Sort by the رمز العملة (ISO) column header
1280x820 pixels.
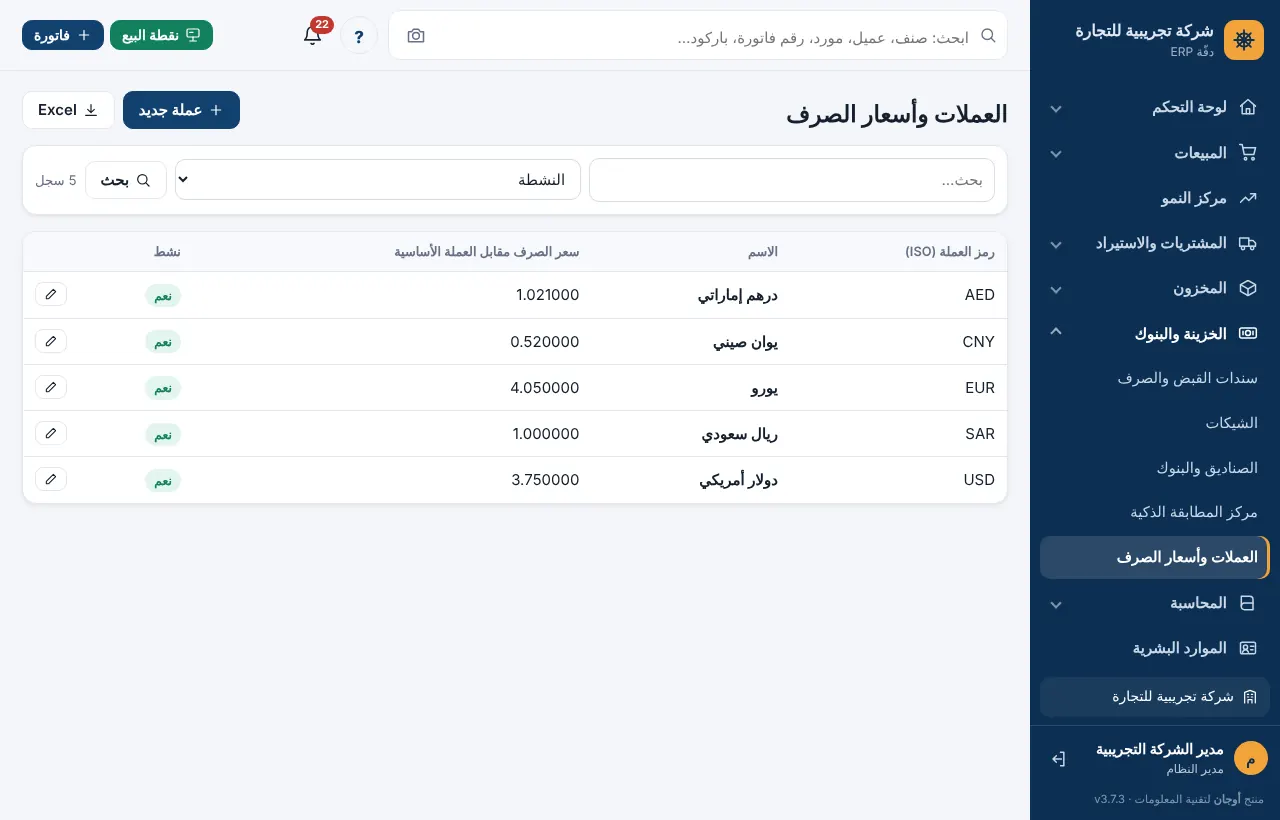click(950, 252)
